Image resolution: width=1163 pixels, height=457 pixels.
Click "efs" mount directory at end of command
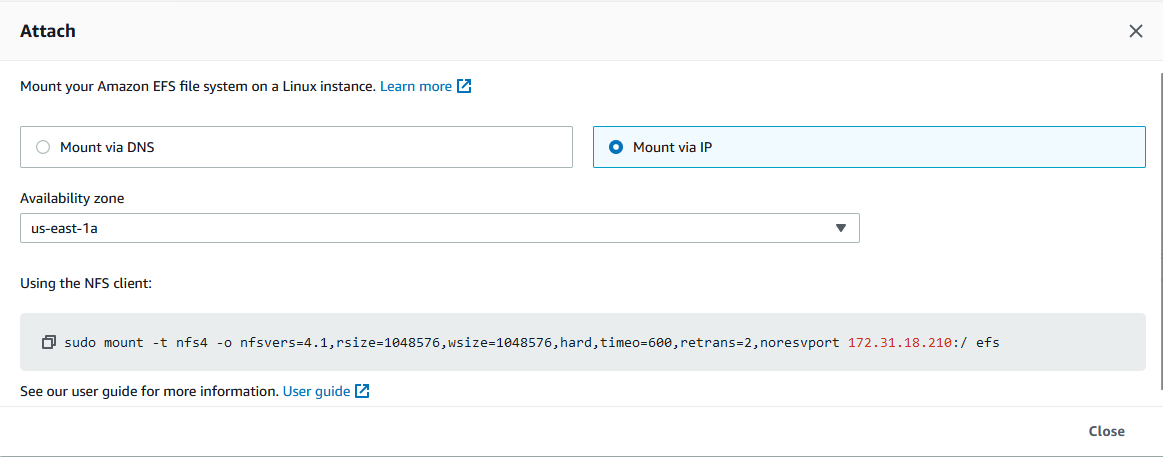point(987,342)
